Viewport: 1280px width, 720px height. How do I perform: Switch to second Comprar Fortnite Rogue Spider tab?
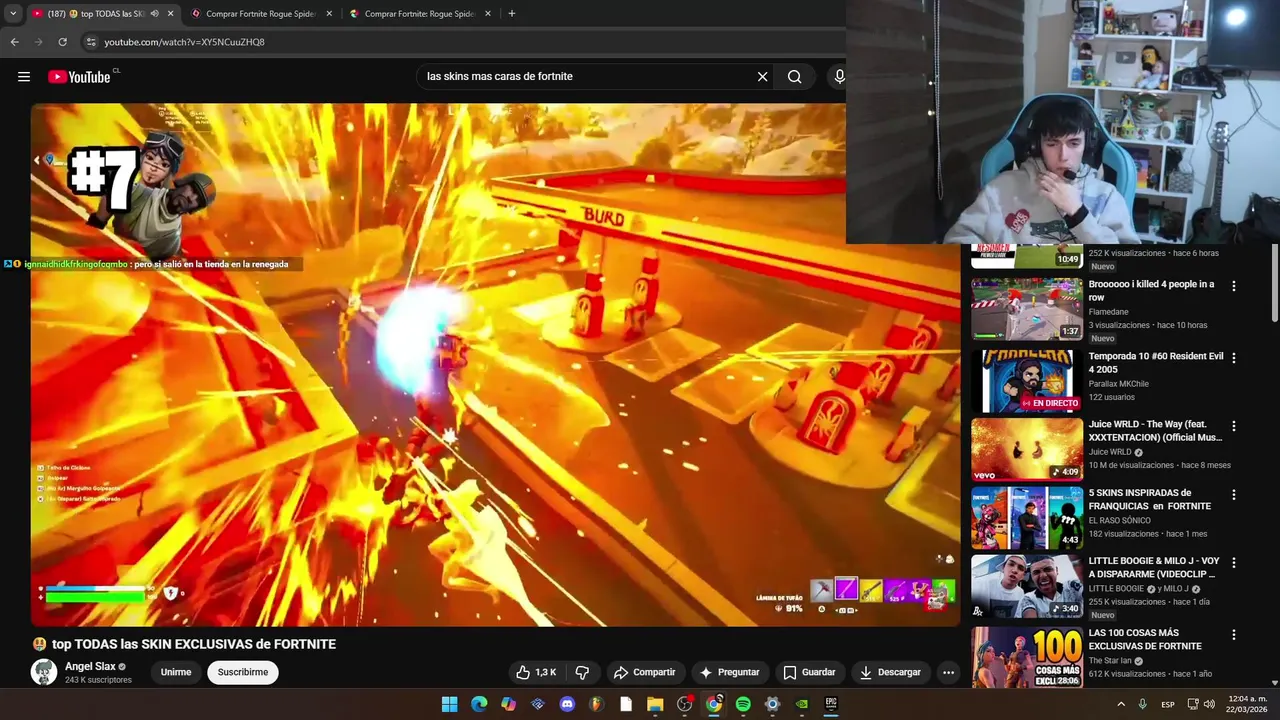click(x=261, y=14)
